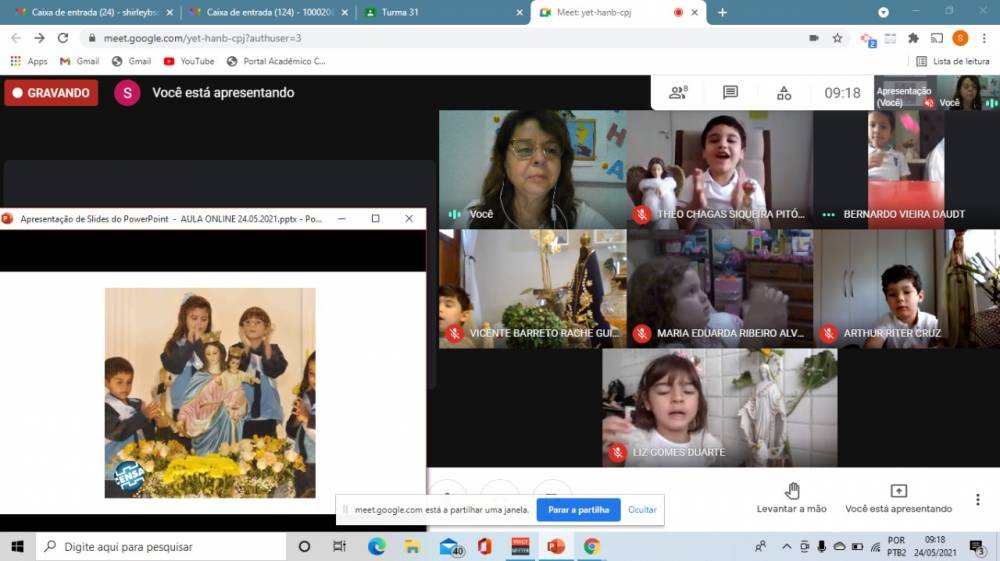1000x561 pixels.
Task: Expand hidden system tray icons
Action: 786,546
